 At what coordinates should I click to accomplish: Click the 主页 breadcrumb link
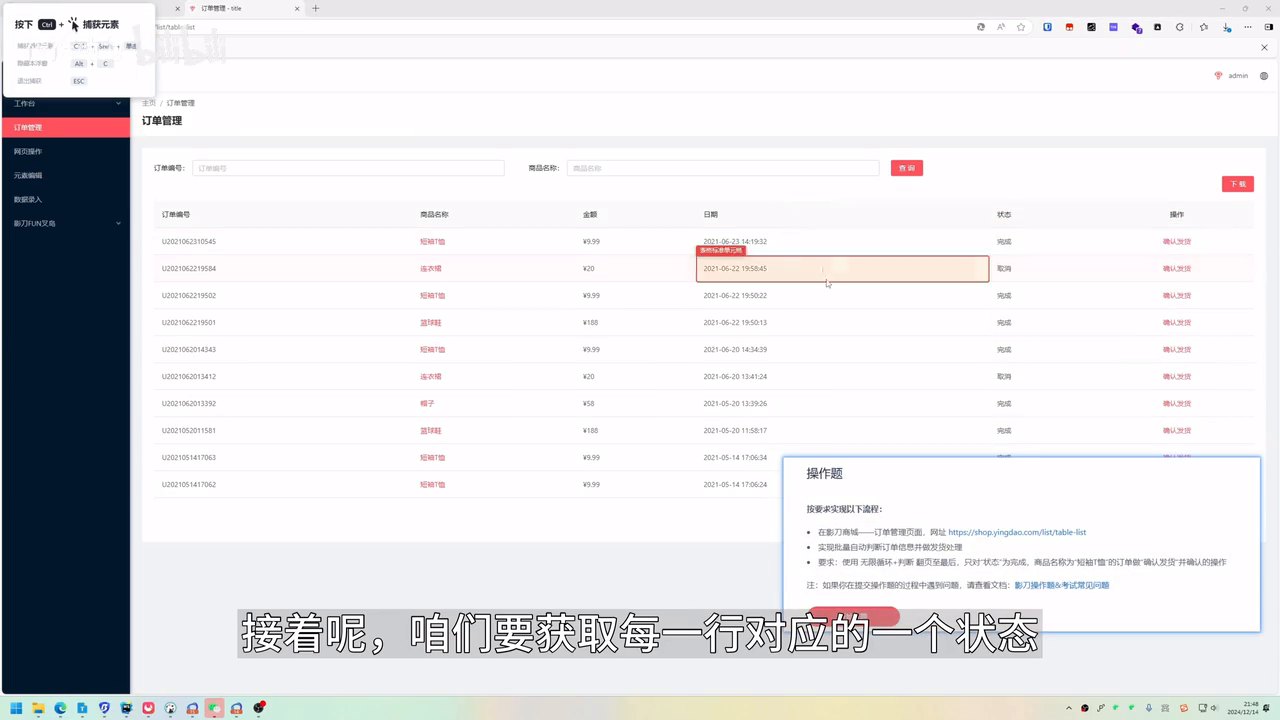click(149, 103)
